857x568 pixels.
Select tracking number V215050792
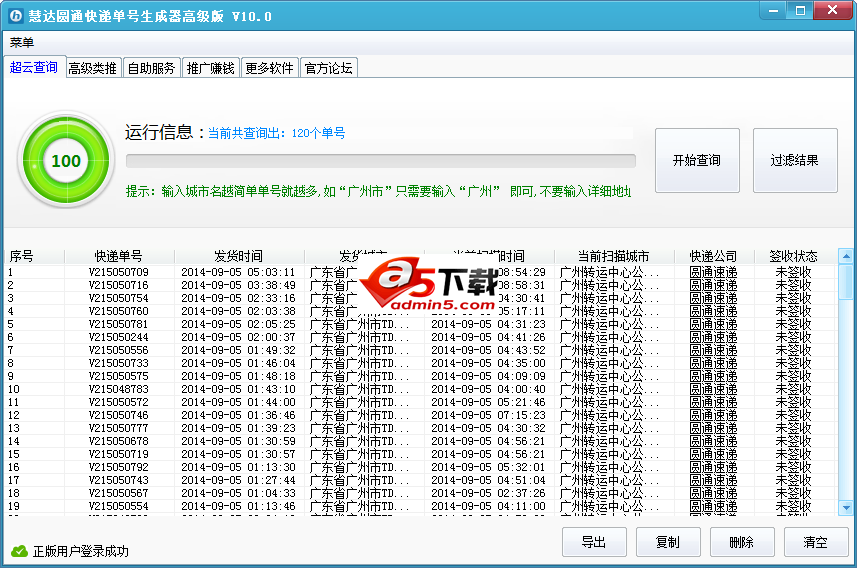[x=119, y=467]
